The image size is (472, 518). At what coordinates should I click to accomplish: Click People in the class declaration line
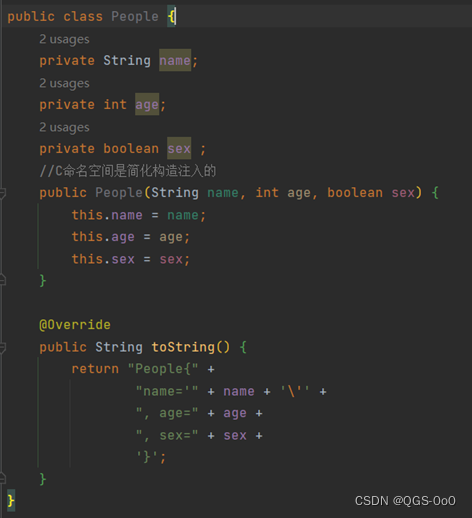pyautogui.click(x=135, y=16)
